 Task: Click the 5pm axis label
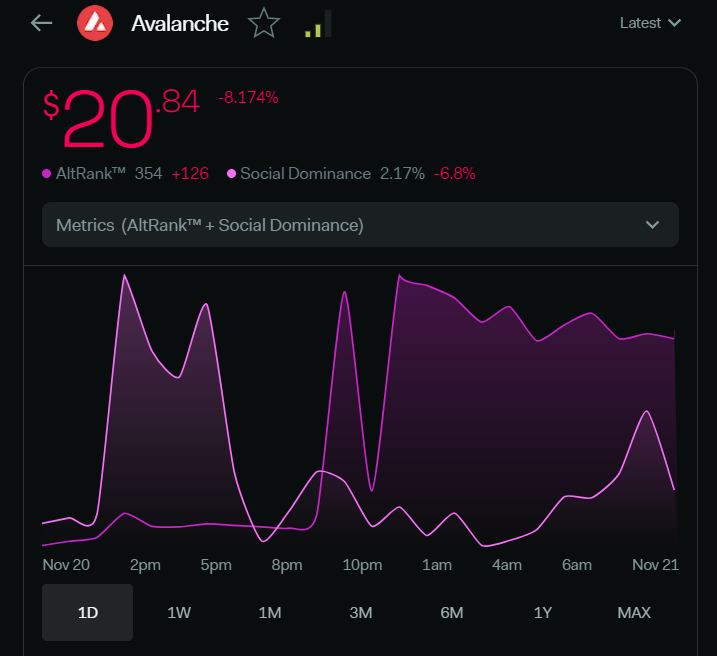(x=216, y=565)
